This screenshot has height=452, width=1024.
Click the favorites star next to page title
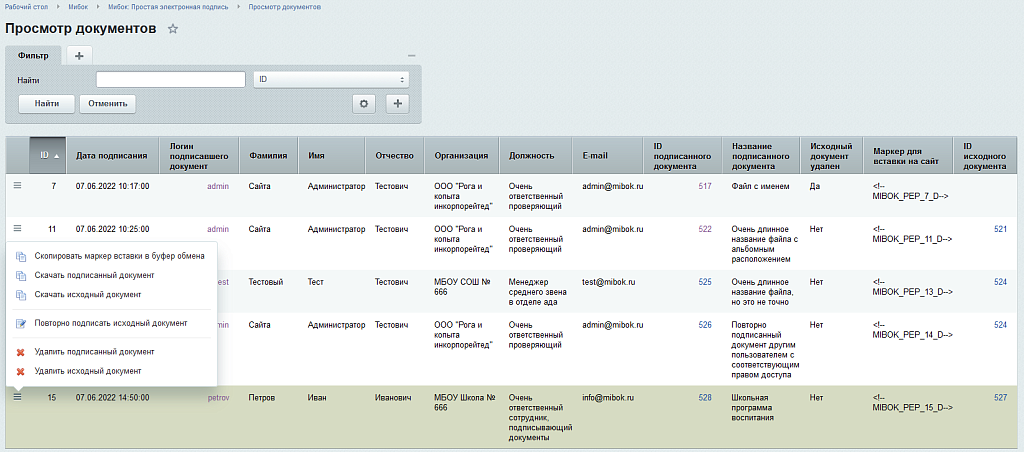[x=173, y=29]
